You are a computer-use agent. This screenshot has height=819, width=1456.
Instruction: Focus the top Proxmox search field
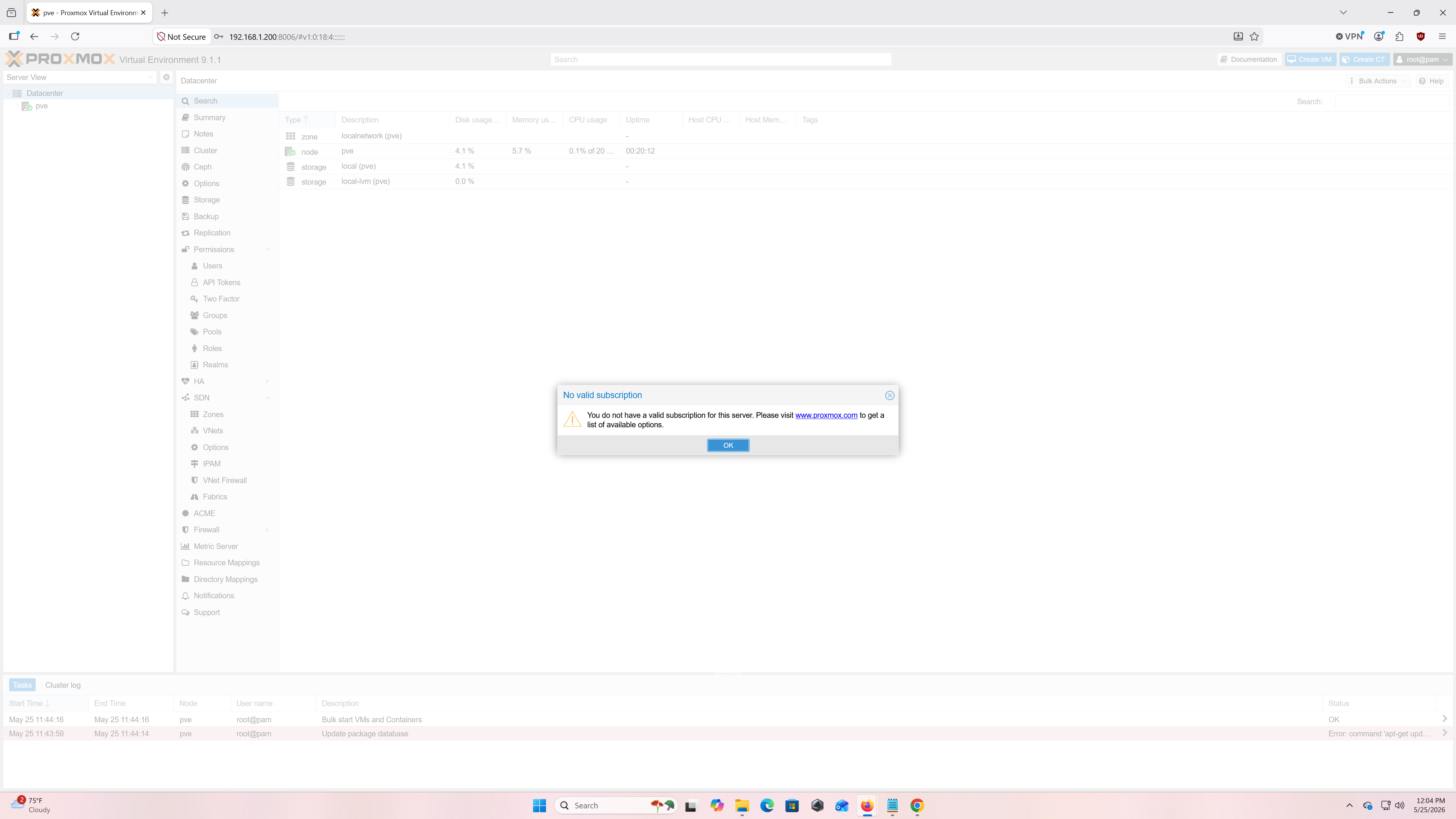(x=721, y=60)
